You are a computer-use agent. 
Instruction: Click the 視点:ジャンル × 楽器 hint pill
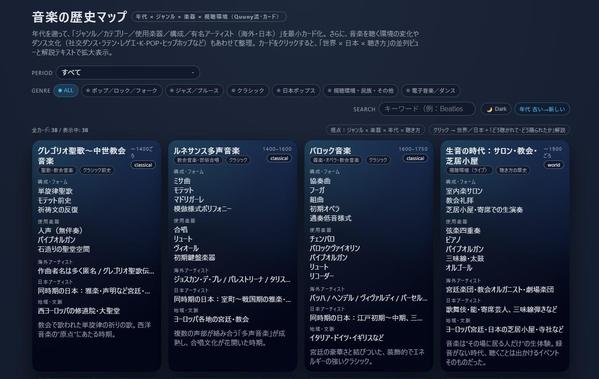(375, 130)
